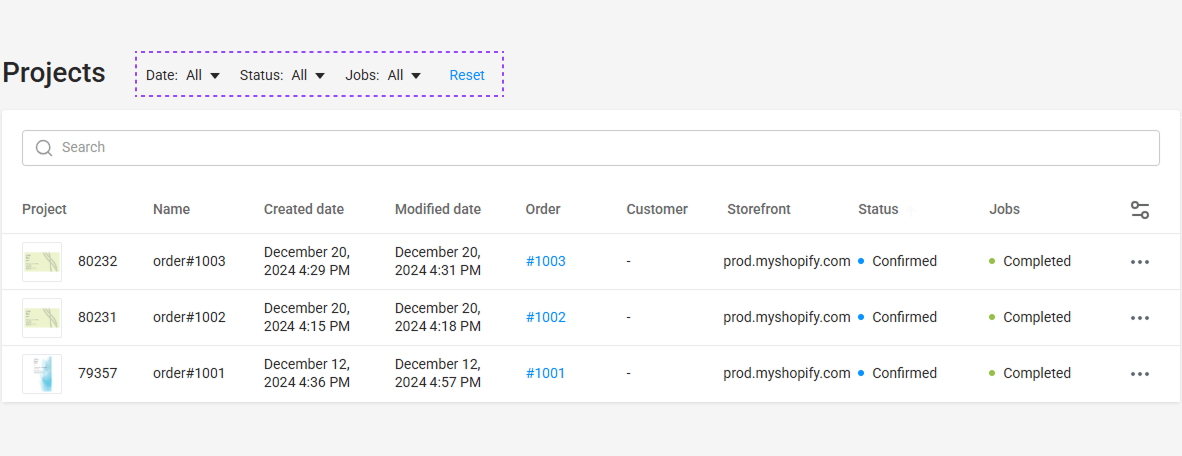Click created date December 20, 2024 4:15 PM
This screenshot has width=1182, height=456.
pyautogui.click(x=307, y=317)
